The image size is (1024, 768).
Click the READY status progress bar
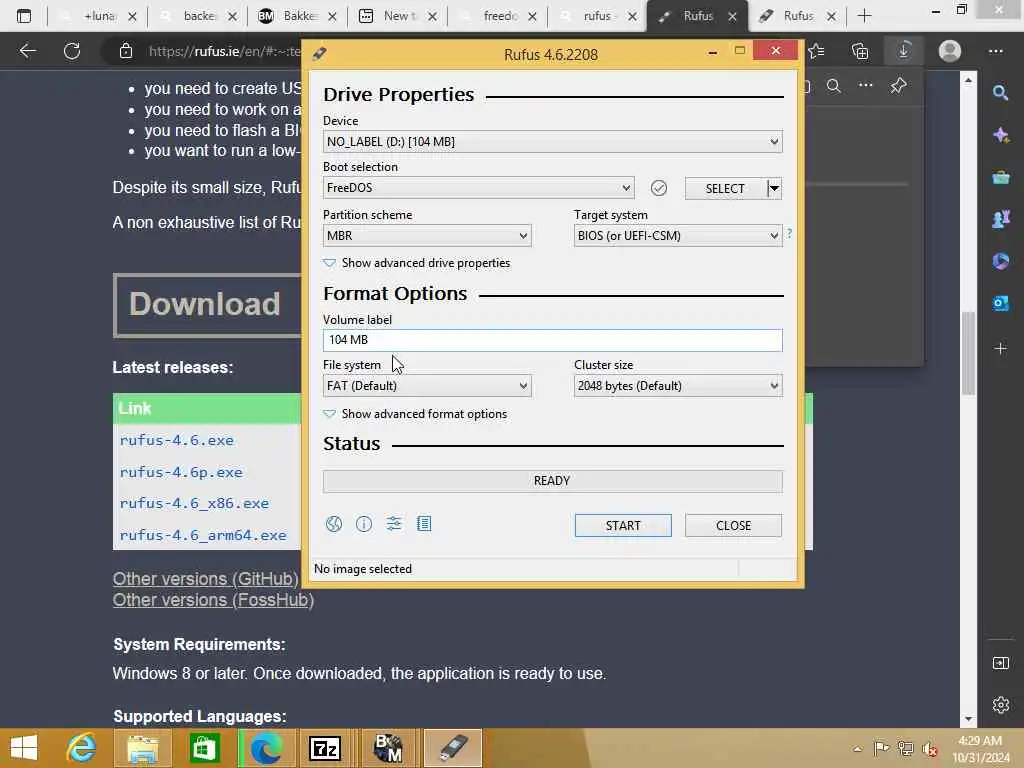(x=552, y=481)
